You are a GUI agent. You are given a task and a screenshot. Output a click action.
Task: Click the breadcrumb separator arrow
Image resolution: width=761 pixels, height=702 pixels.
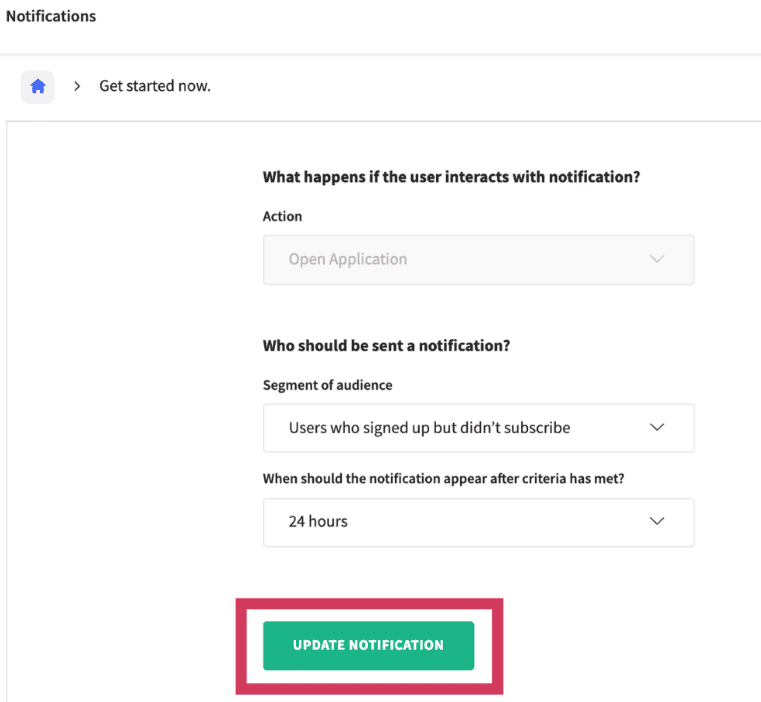(x=77, y=87)
